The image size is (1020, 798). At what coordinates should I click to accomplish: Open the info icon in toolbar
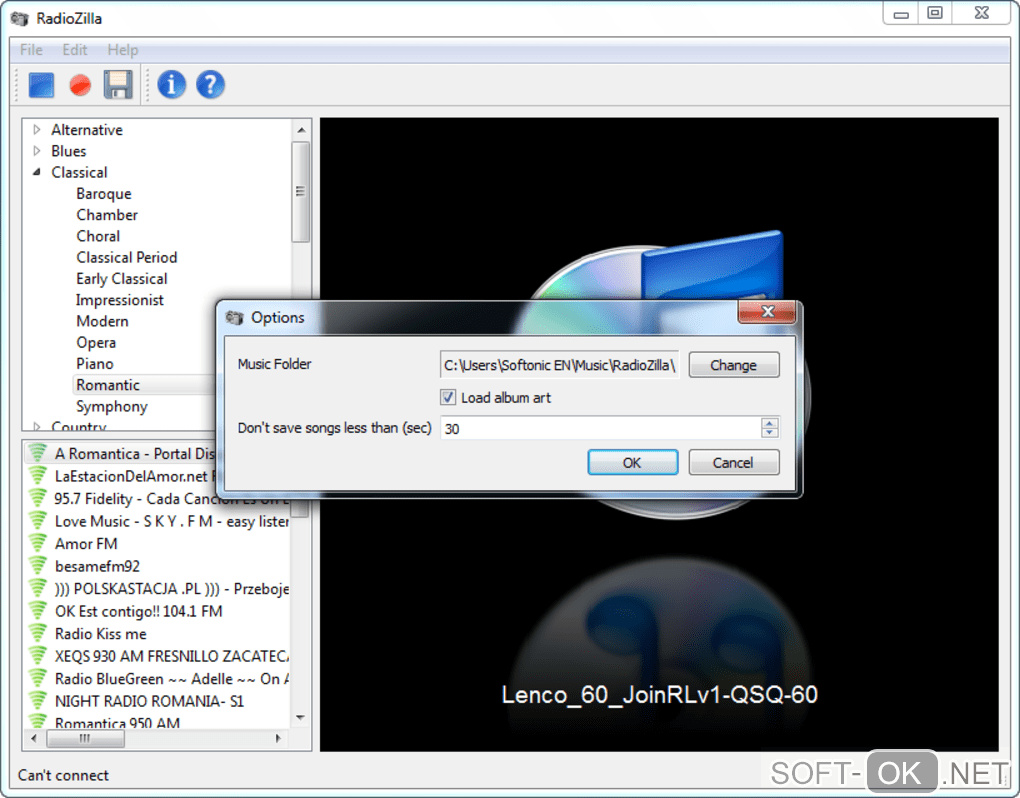coord(172,85)
